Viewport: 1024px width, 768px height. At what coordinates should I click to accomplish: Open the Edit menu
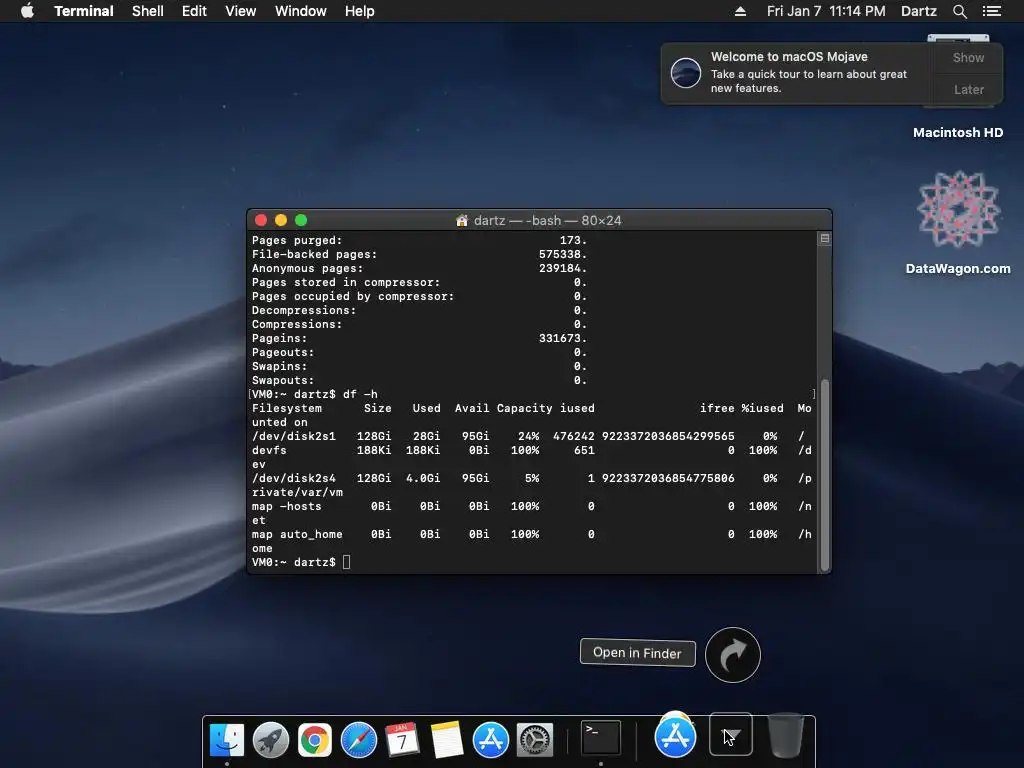[x=194, y=11]
